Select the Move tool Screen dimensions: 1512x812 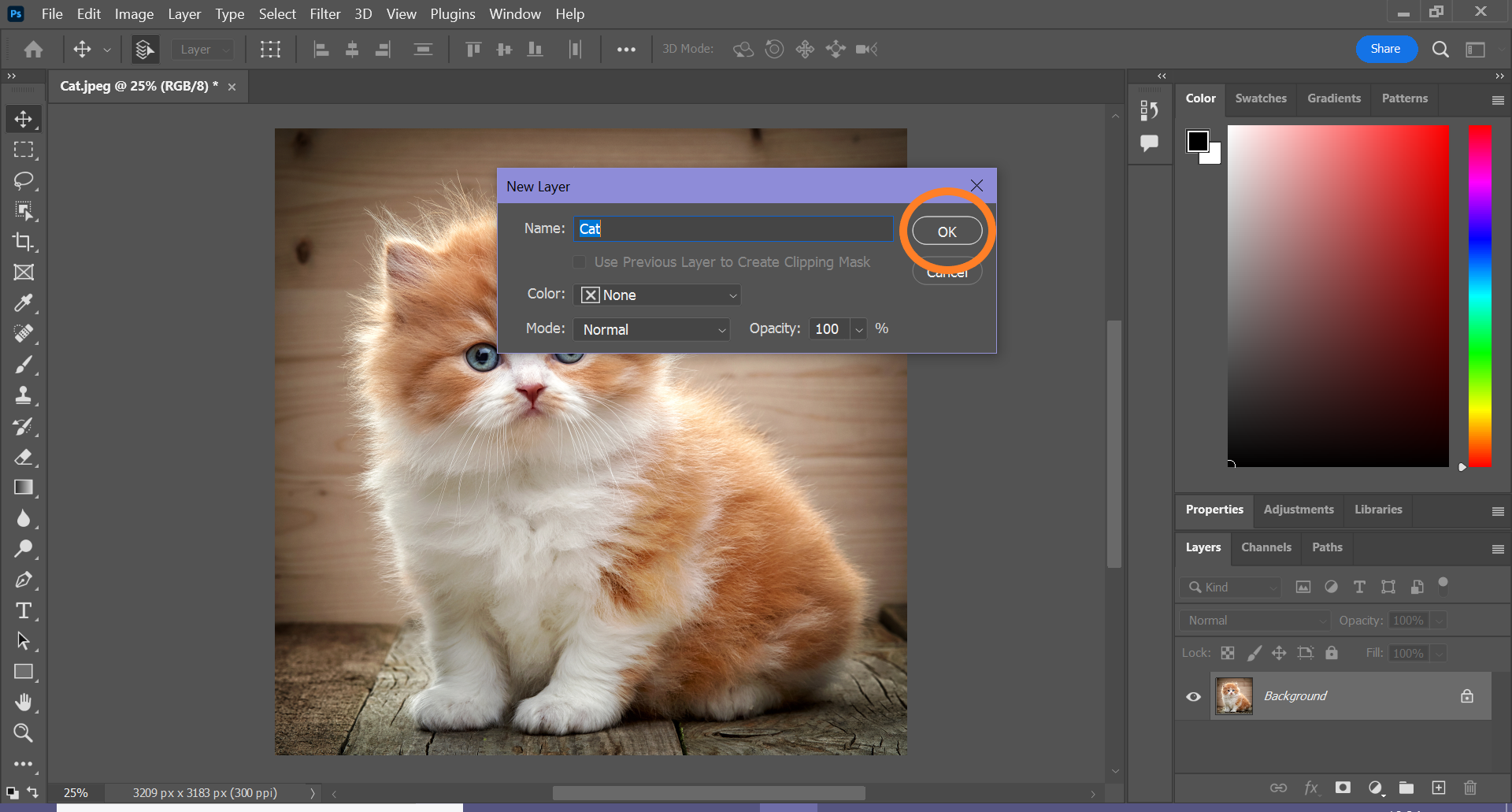coord(23,119)
